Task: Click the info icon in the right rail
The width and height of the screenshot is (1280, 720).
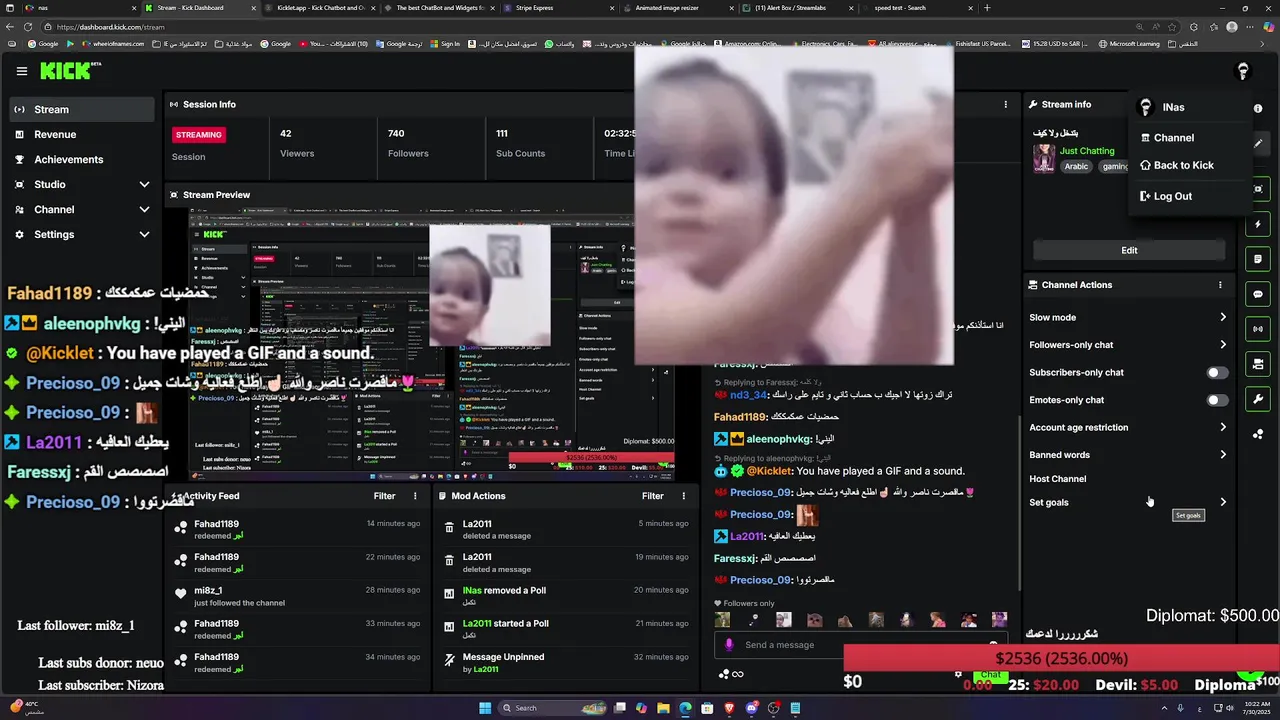Action: [1258, 108]
